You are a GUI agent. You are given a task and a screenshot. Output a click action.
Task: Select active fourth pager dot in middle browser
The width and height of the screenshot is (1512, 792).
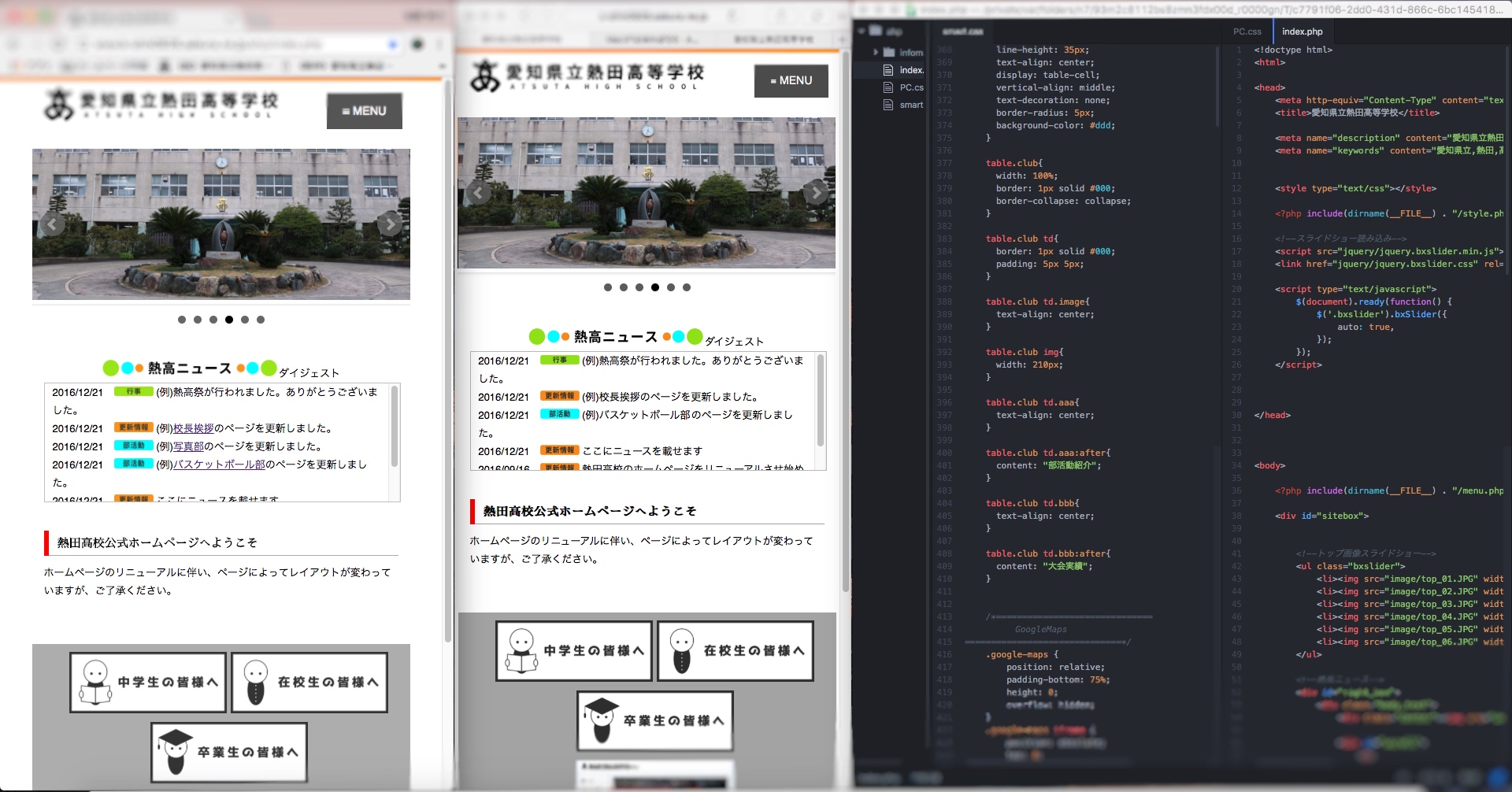point(655,287)
